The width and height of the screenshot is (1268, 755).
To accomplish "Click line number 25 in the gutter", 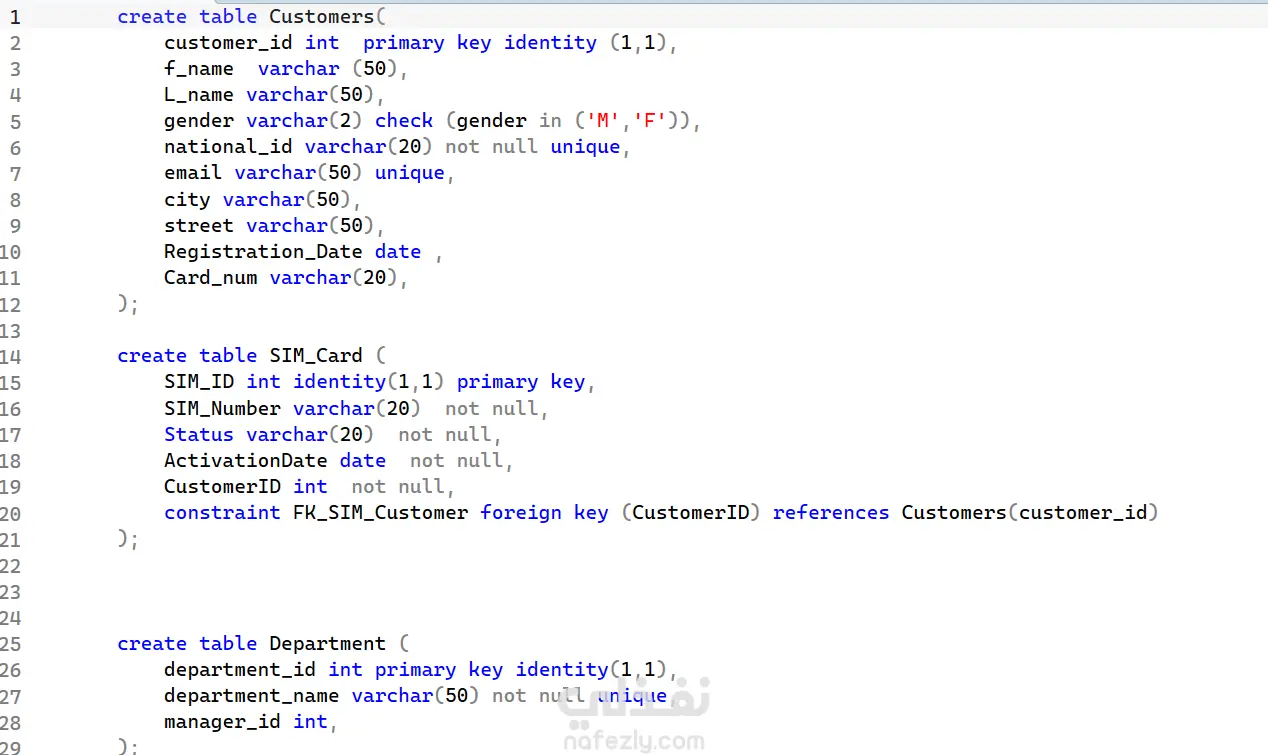I will point(10,643).
